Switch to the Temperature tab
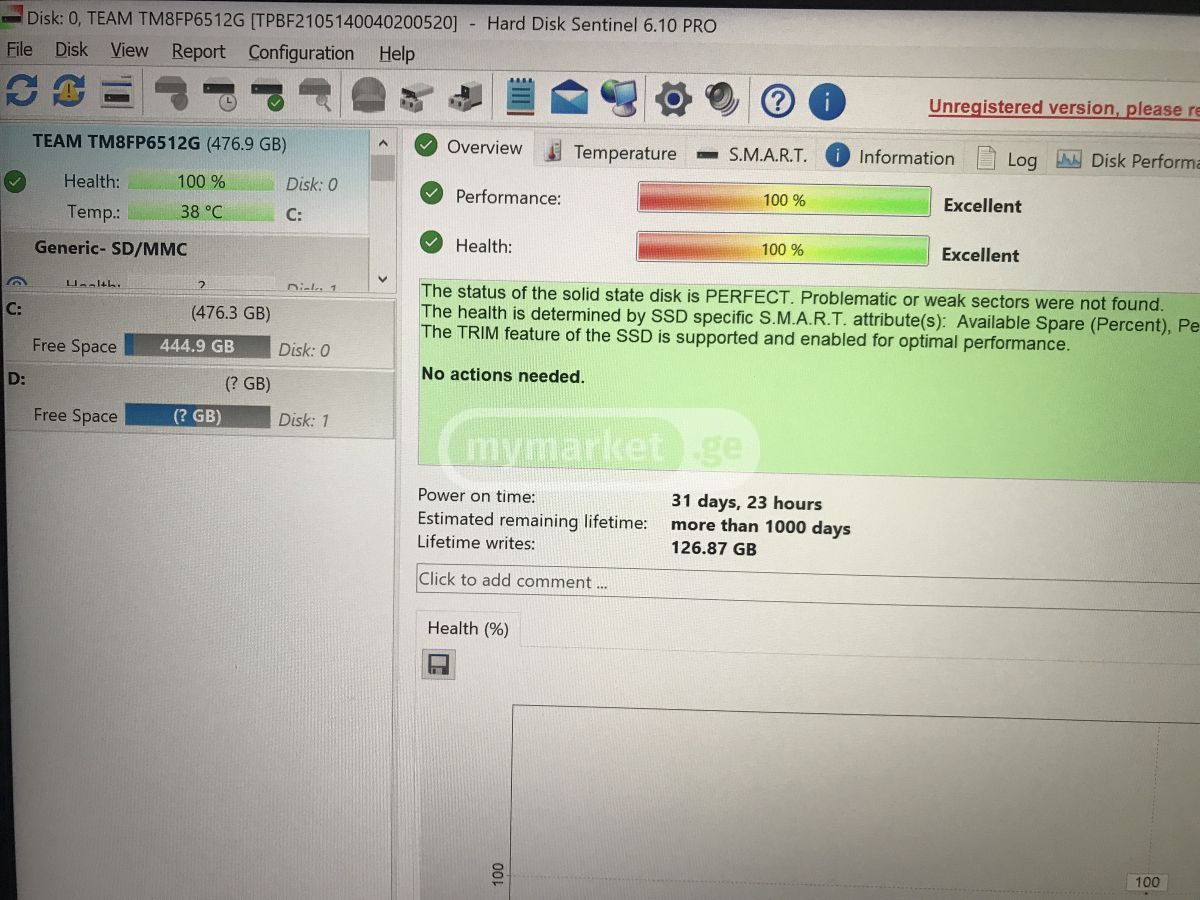This screenshot has width=1200, height=900. [x=610, y=152]
